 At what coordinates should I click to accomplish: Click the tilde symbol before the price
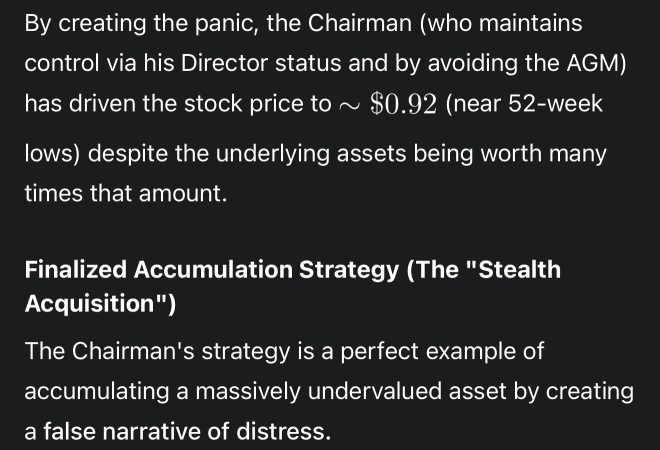pos(349,107)
